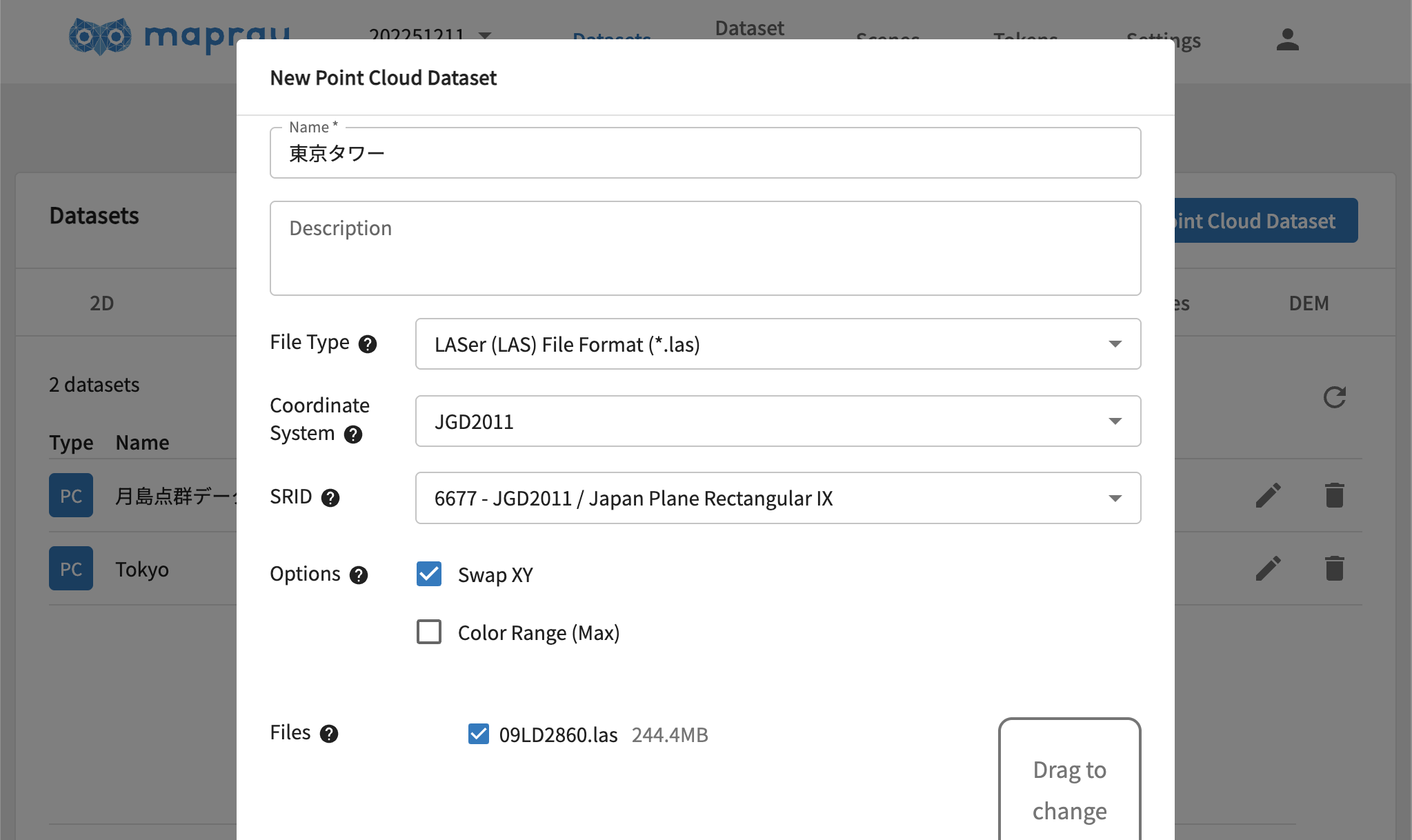Screen dimensions: 1412x840
Task: Expand the Coordinate System JGD2011 dropdown
Action: click(x=777, y=421)
